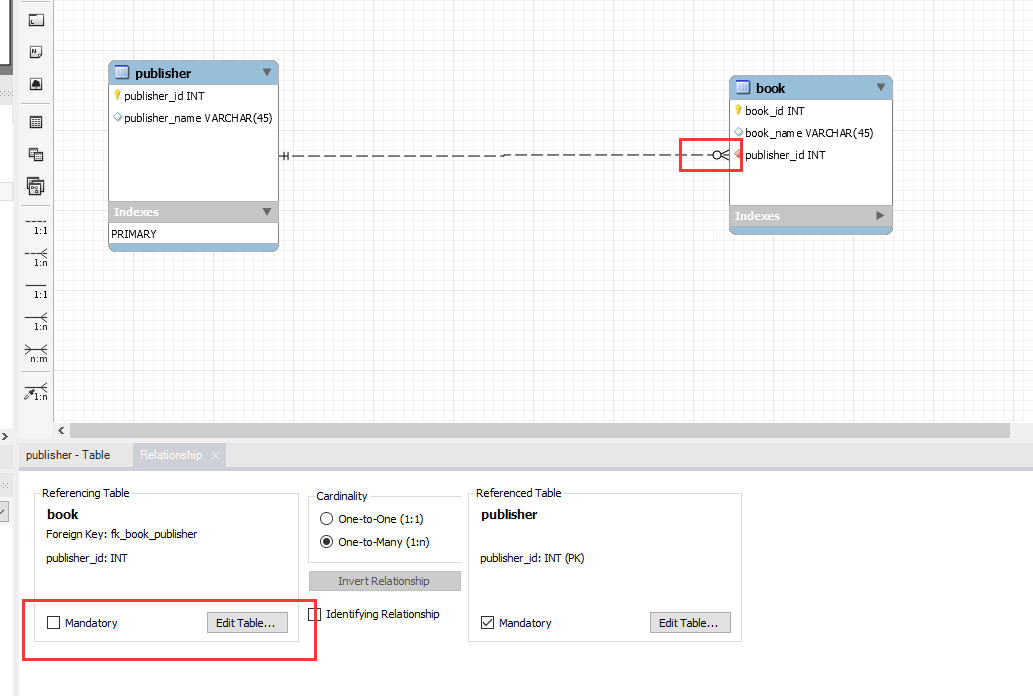Select the Place a New Table tool

click(x=35, y=121)
